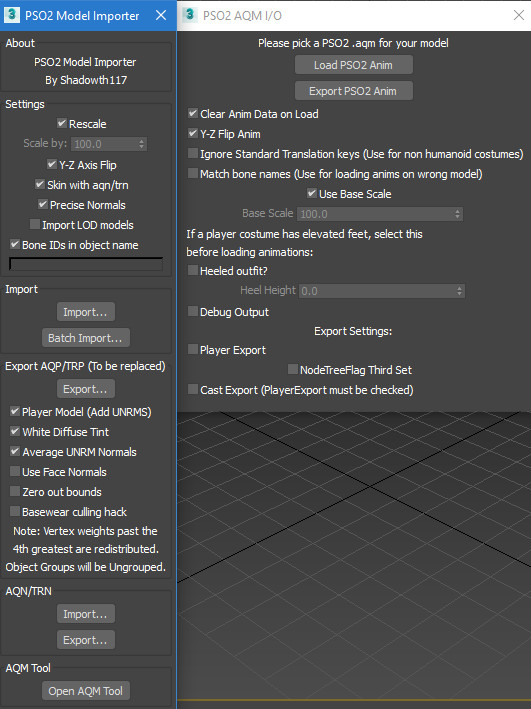Close the PSO2 AQM I/O window
The image size is (531, 709).
coord(519,15)
